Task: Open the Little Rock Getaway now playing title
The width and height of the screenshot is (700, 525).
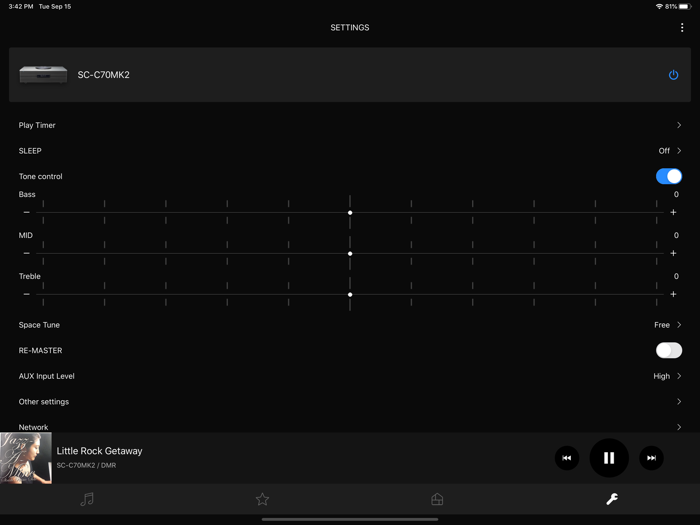Action: pos(99,451)
